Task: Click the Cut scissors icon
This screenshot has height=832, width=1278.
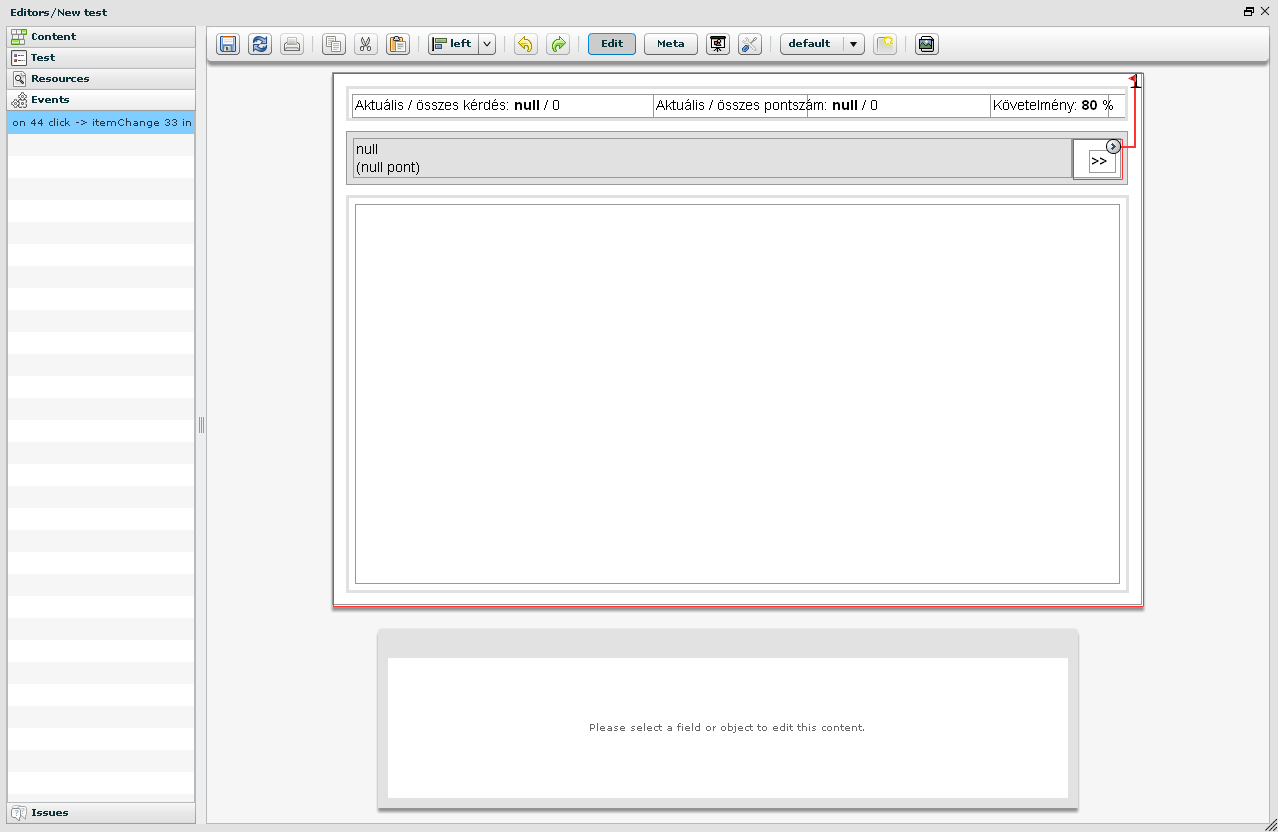Action: (366, 44)
